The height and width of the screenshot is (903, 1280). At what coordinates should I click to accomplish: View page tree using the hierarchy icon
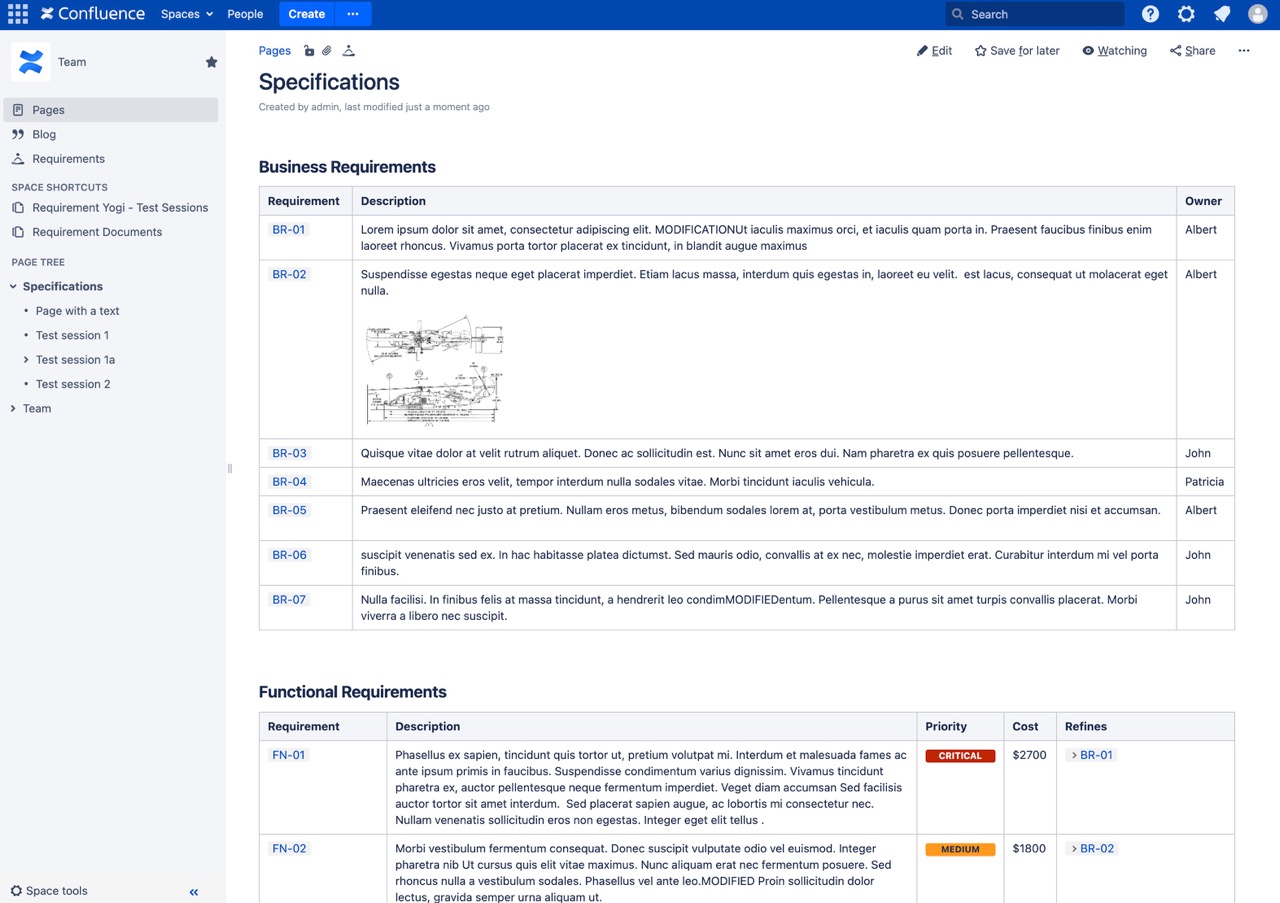pyautogui.click(x=348, y=50)
